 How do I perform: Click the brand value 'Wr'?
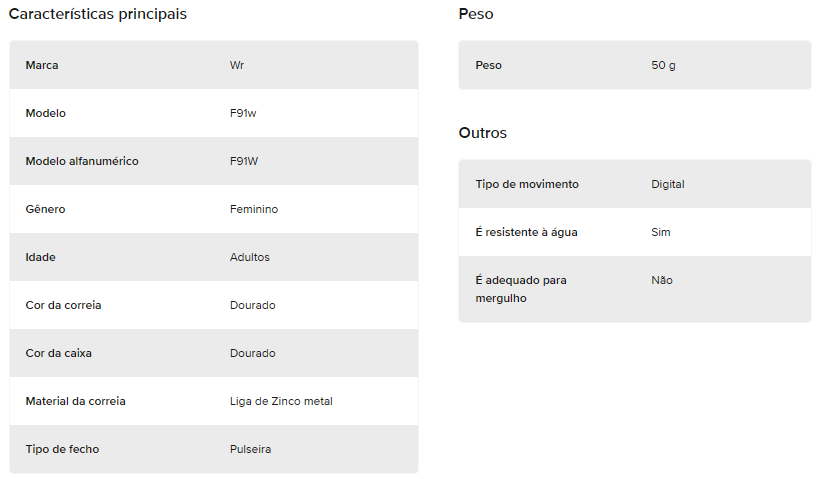[237, 65]
